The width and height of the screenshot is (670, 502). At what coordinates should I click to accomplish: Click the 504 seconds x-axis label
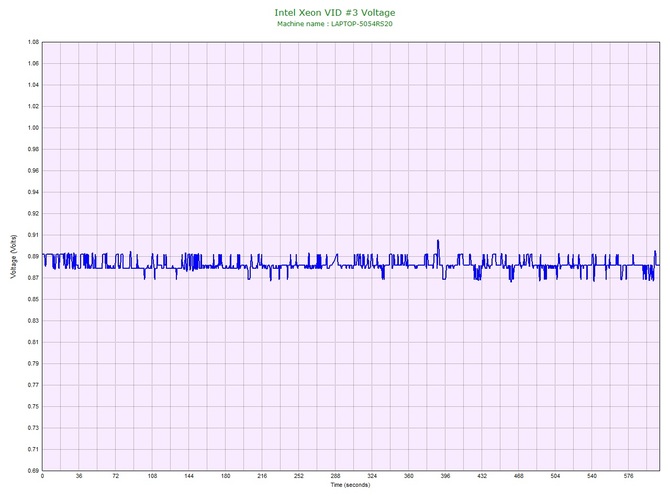point(555,476)
